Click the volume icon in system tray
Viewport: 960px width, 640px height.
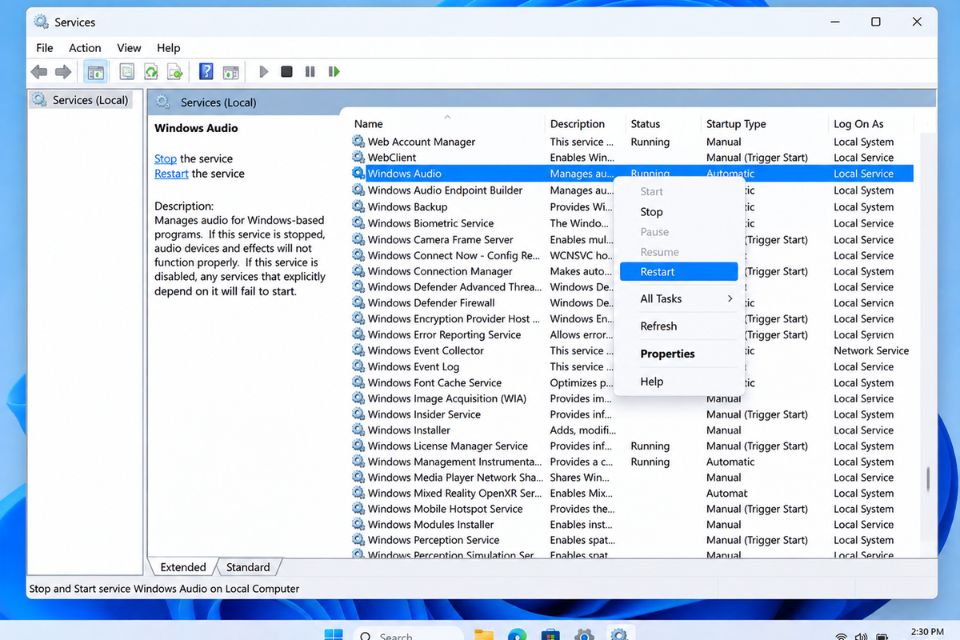point(861,636)
